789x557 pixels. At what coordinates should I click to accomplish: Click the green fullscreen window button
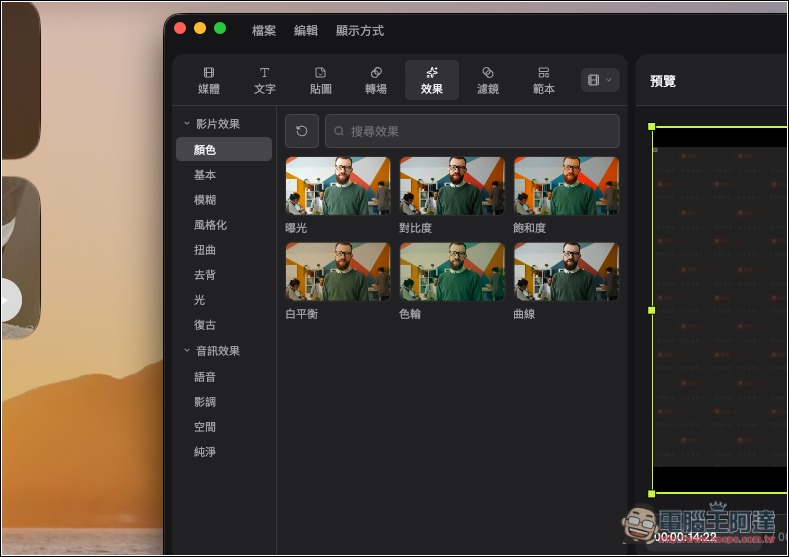220,28
